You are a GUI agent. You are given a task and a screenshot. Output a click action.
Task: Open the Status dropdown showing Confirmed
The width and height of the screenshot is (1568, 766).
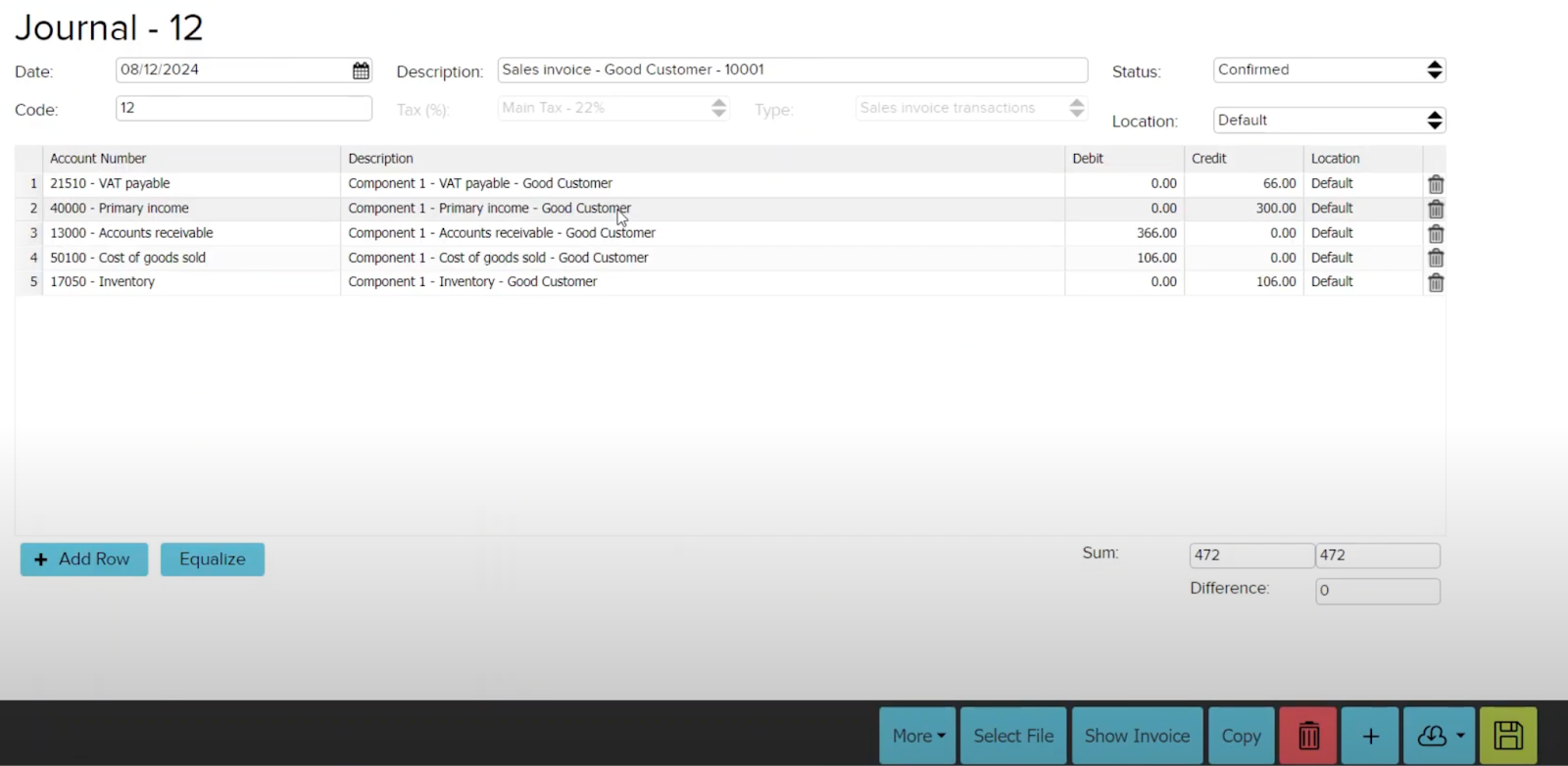[x=1329, y=70]
